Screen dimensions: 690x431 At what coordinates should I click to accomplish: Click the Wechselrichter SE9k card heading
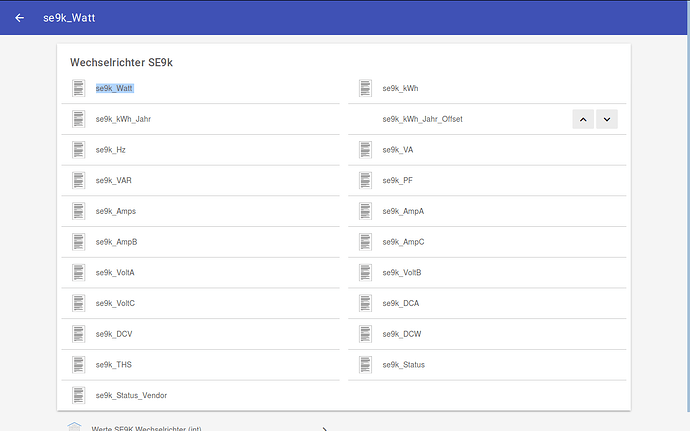coord(121,63)
